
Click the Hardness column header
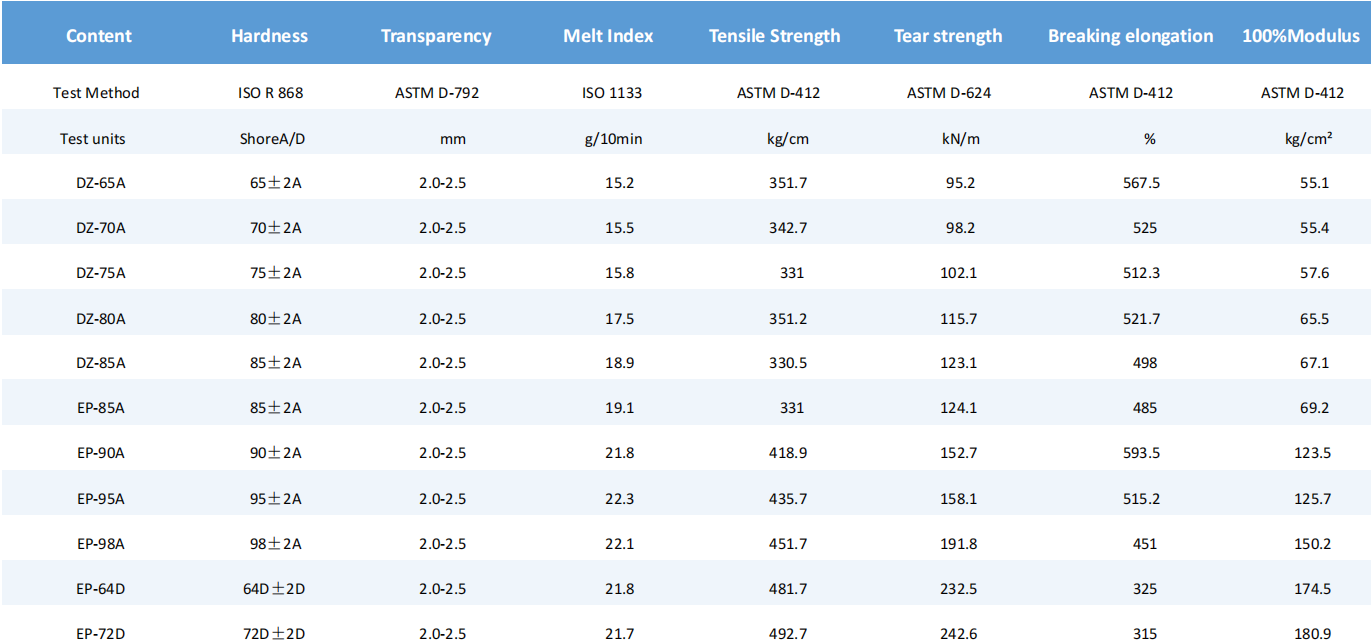tap(269, 36)
